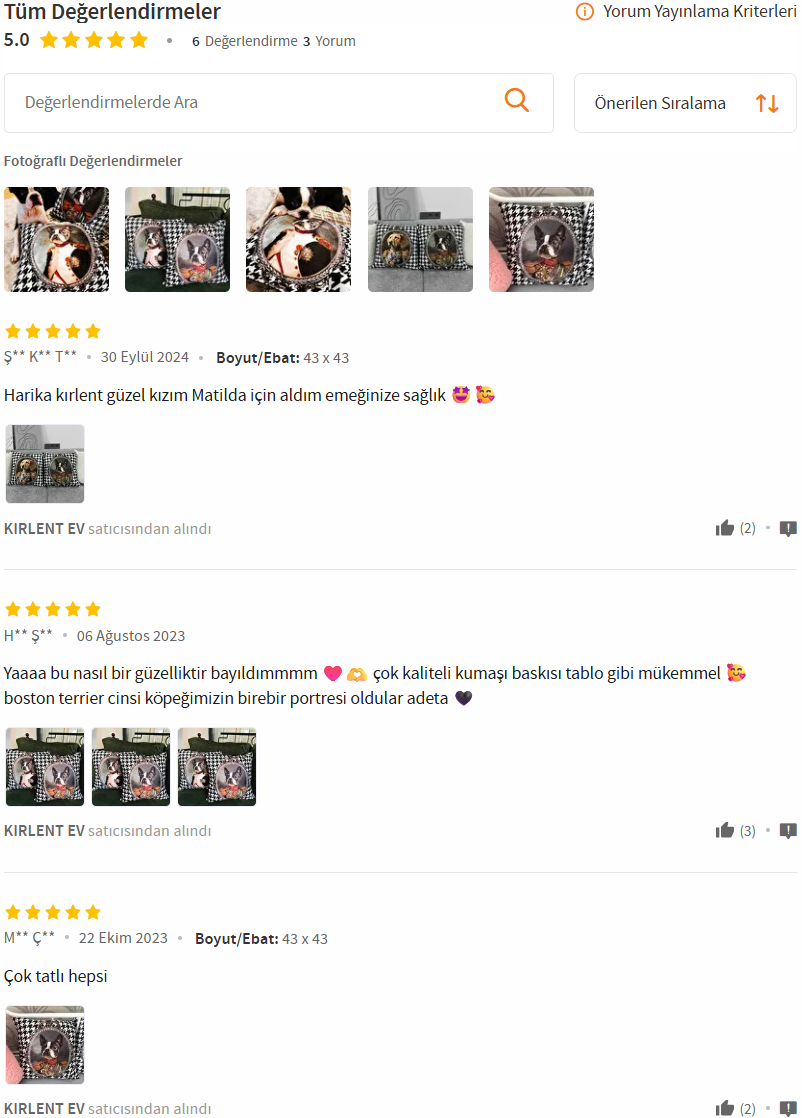Click the orange search magnifier icon

(517, 101)
